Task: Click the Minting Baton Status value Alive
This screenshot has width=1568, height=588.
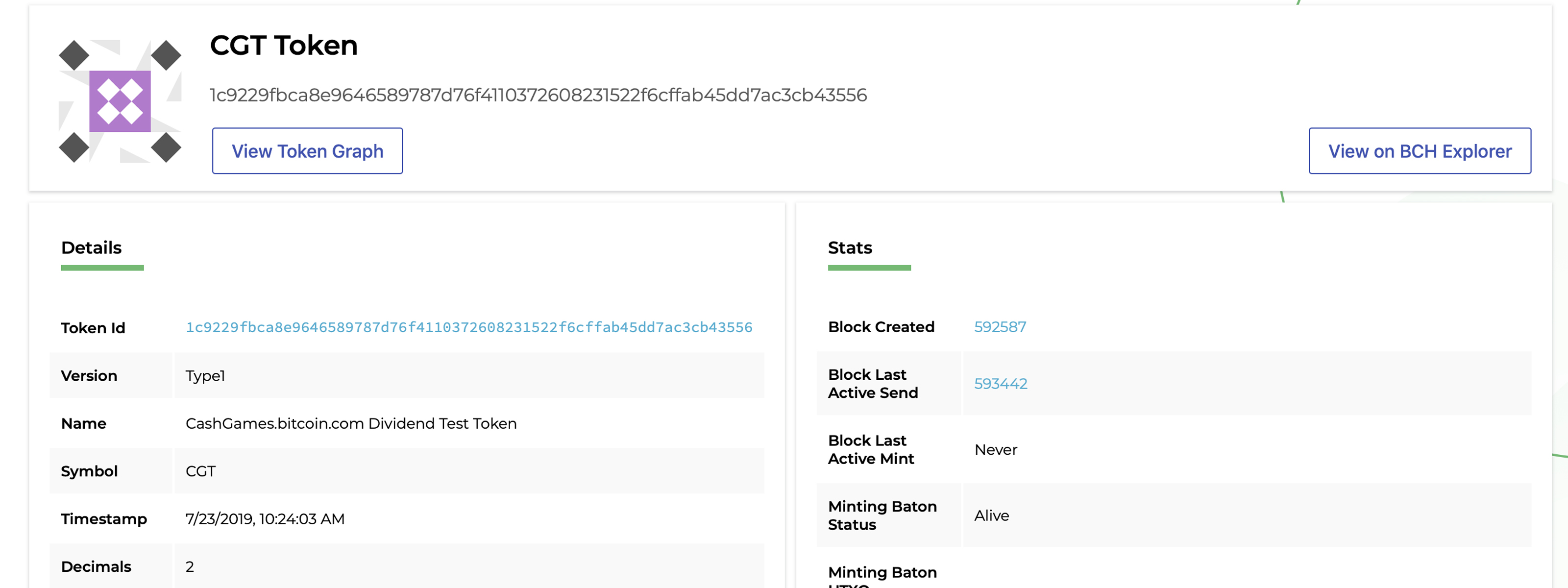Action: click(991, 515)
